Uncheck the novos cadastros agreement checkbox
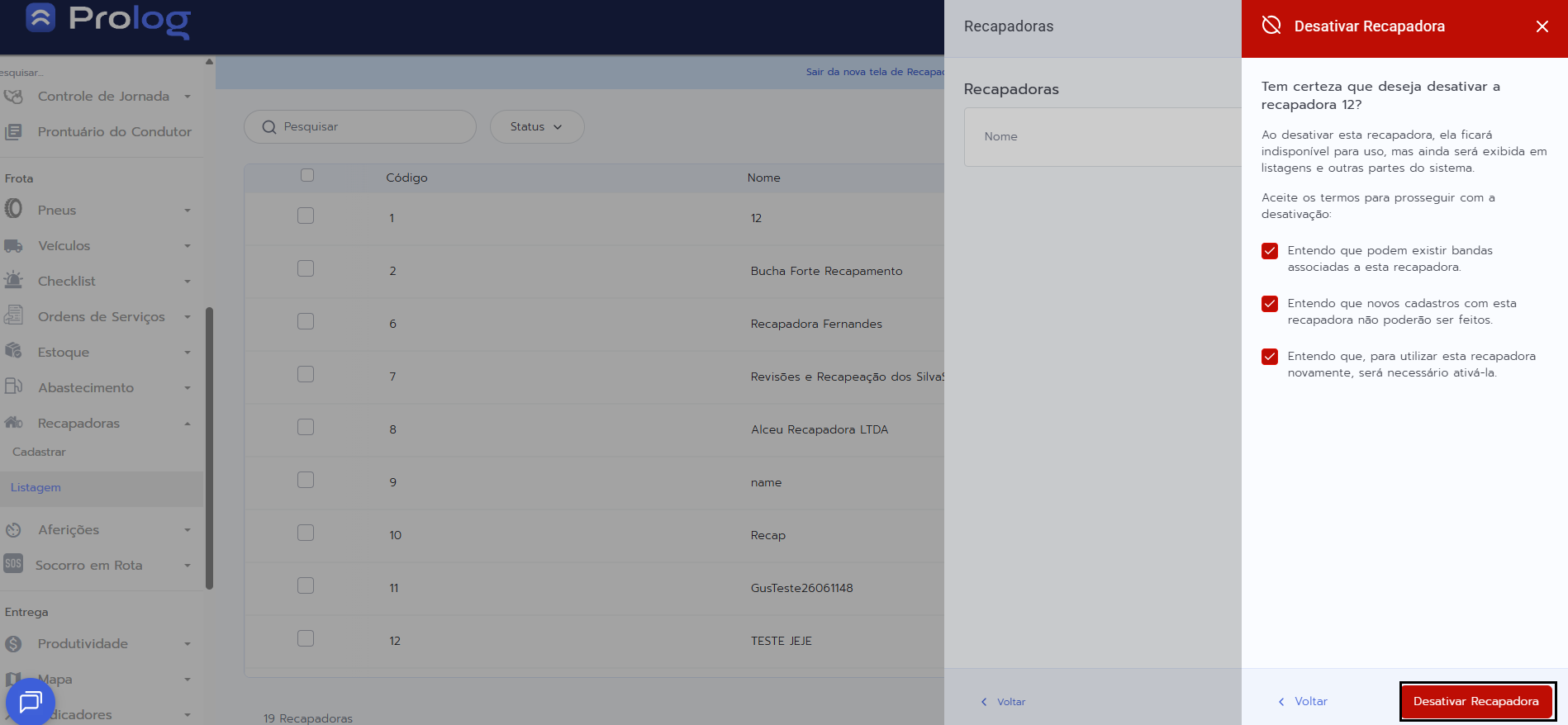 [1270, 304]
